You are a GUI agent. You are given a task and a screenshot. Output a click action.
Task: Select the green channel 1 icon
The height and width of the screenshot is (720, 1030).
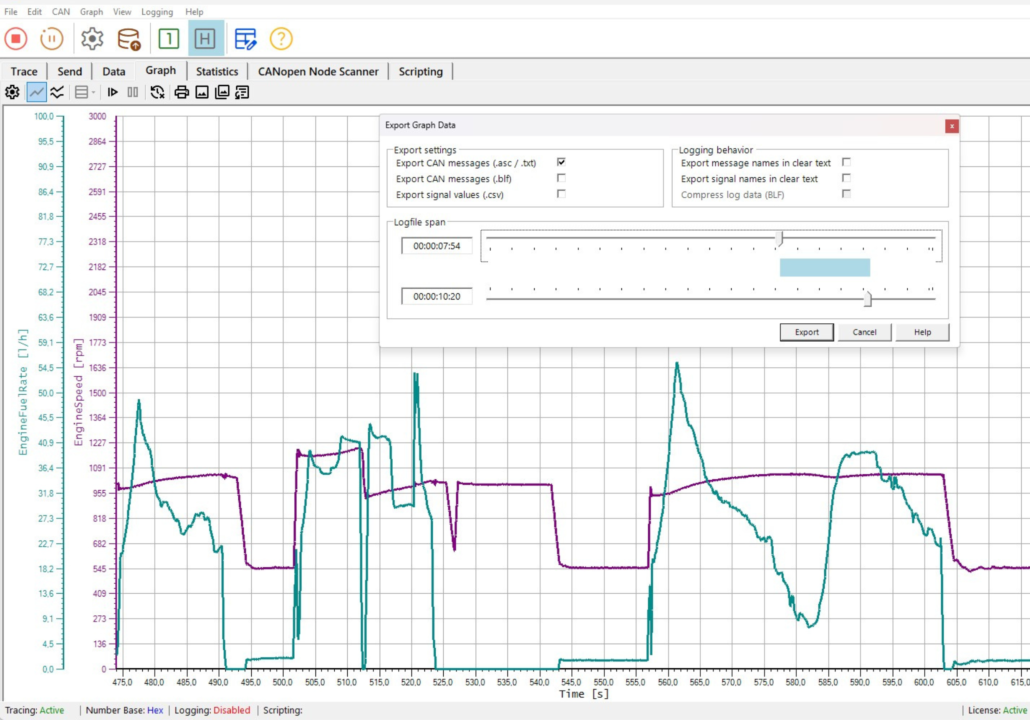(x=168, y=39)
